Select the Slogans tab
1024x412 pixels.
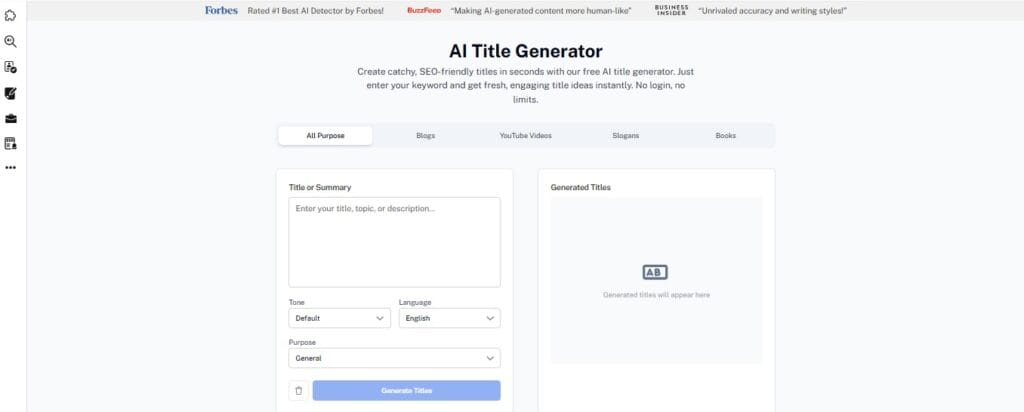(626, 136)
